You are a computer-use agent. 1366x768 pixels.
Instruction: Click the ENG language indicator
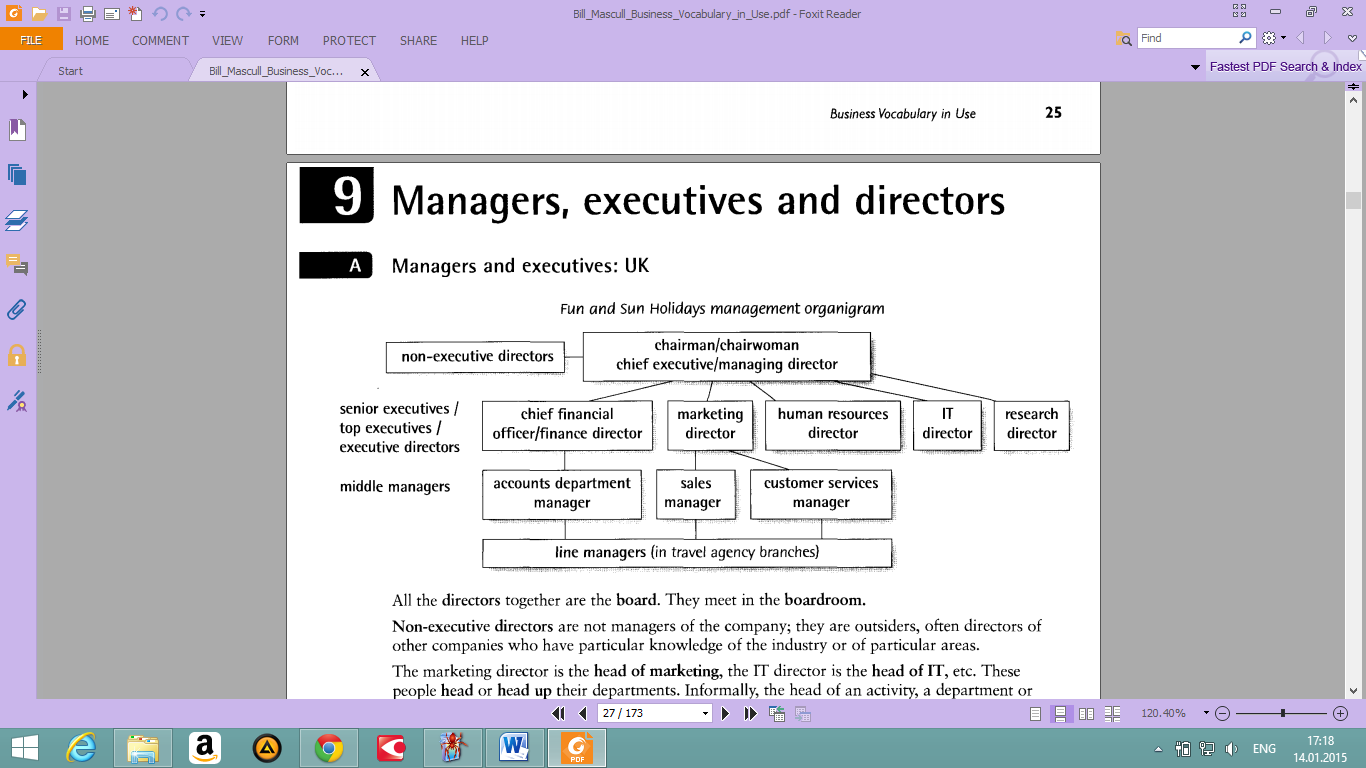[1264, 749]
